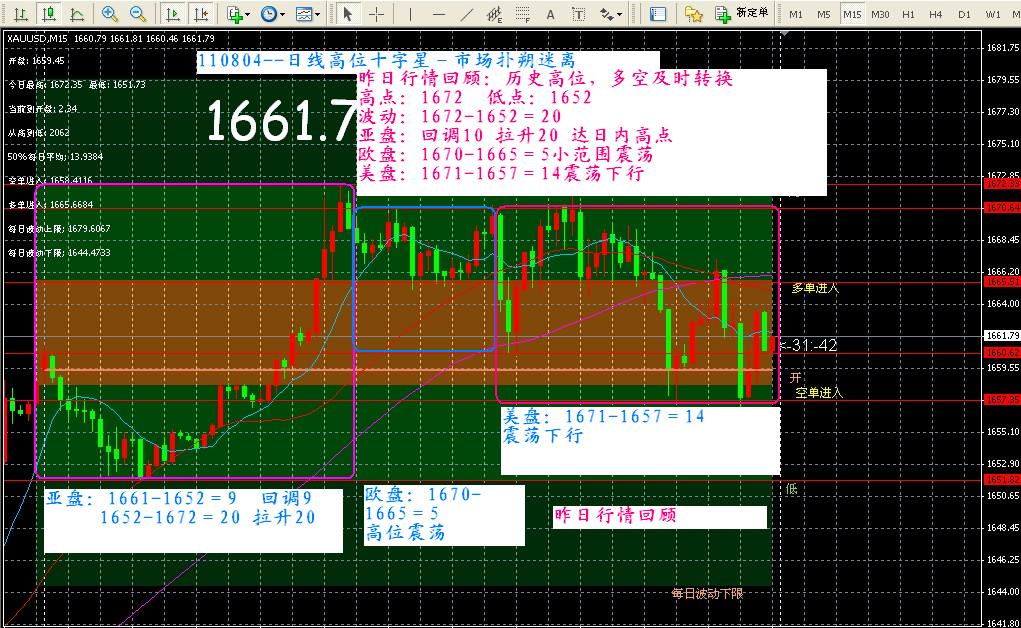This screenshot has height=628, width=1021.
Task: Zoom in on the chart
Action: tap(110, 14)
